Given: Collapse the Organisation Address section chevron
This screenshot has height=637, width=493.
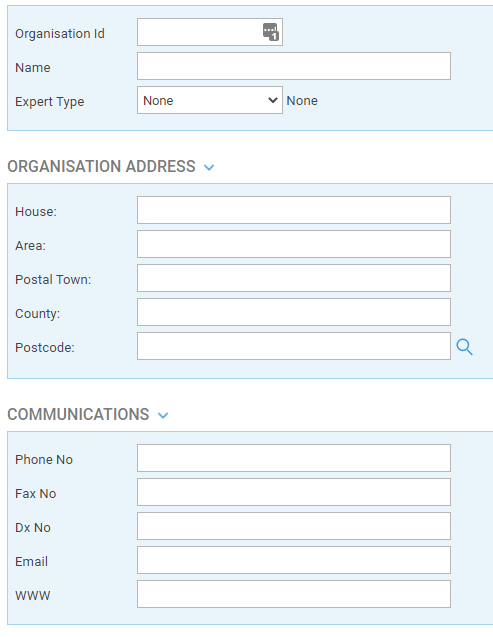Looking at the screenshot, I should [209, 167].
